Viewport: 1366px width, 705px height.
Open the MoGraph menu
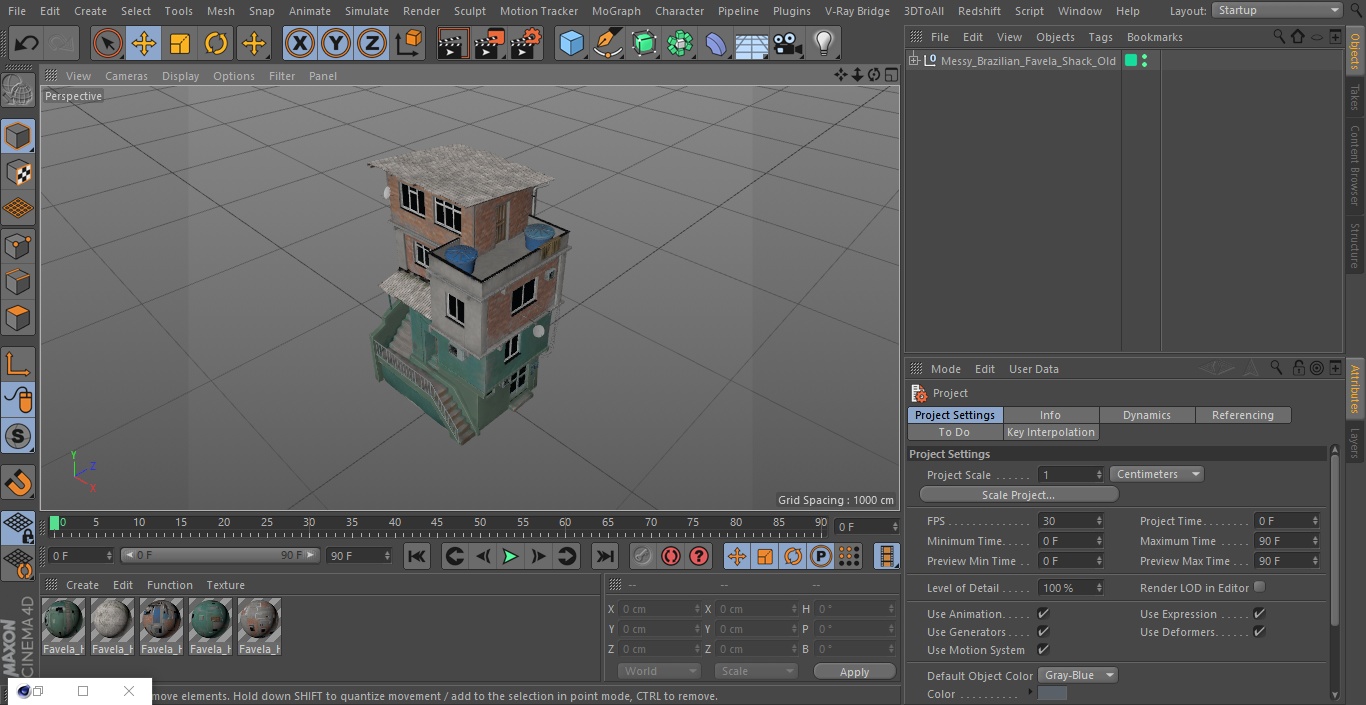(616, 11)
